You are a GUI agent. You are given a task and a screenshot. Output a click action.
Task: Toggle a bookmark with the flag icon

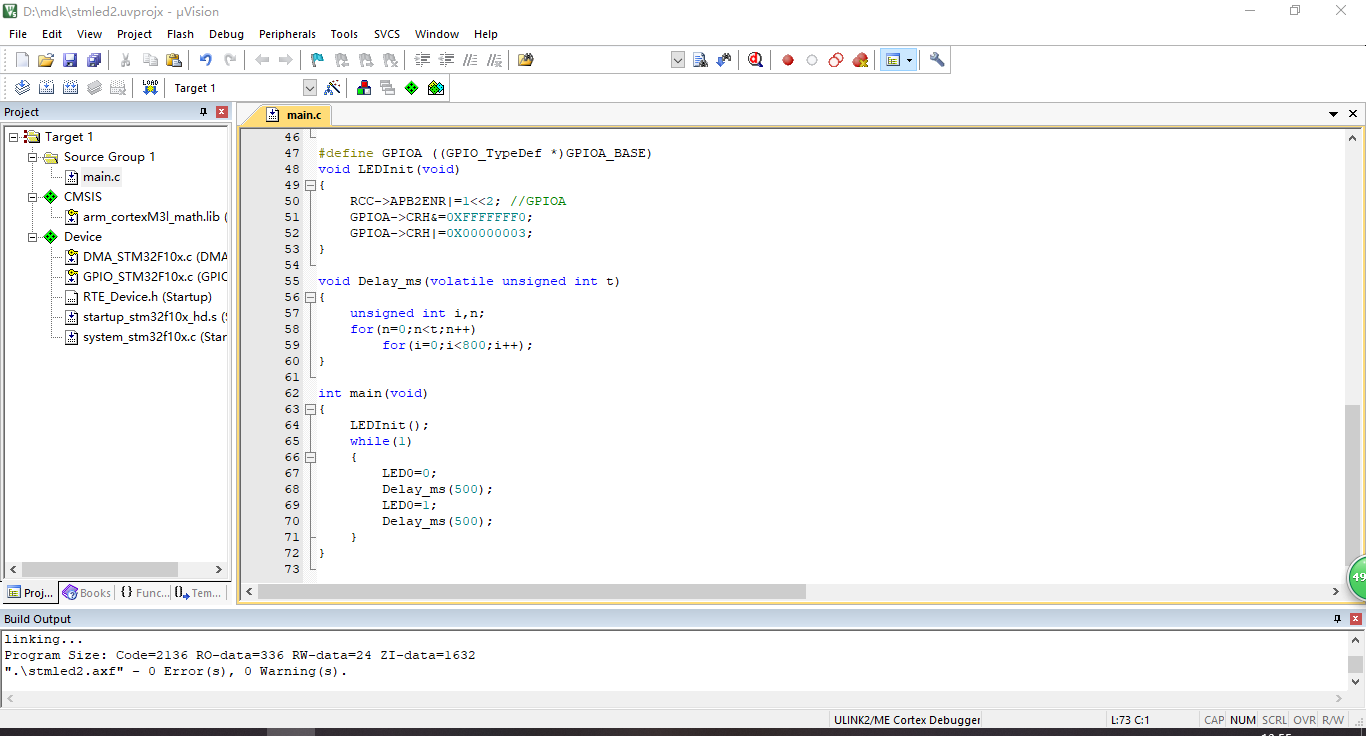[x=317, y=60]
